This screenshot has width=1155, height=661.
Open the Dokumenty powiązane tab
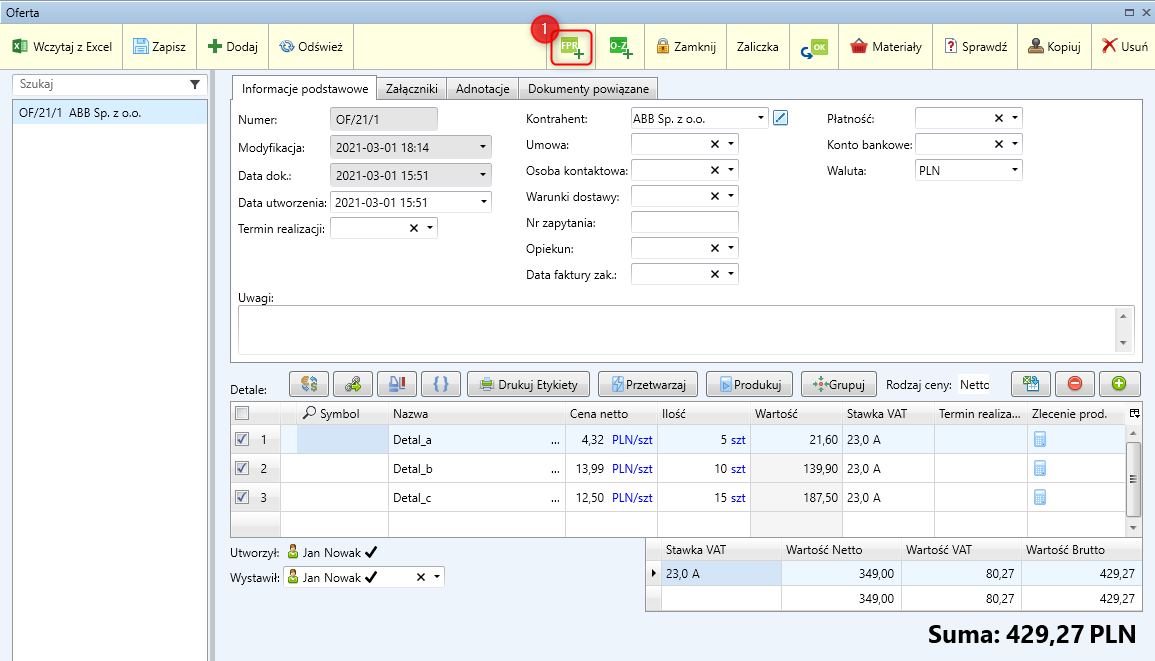(x=588, y=89)
